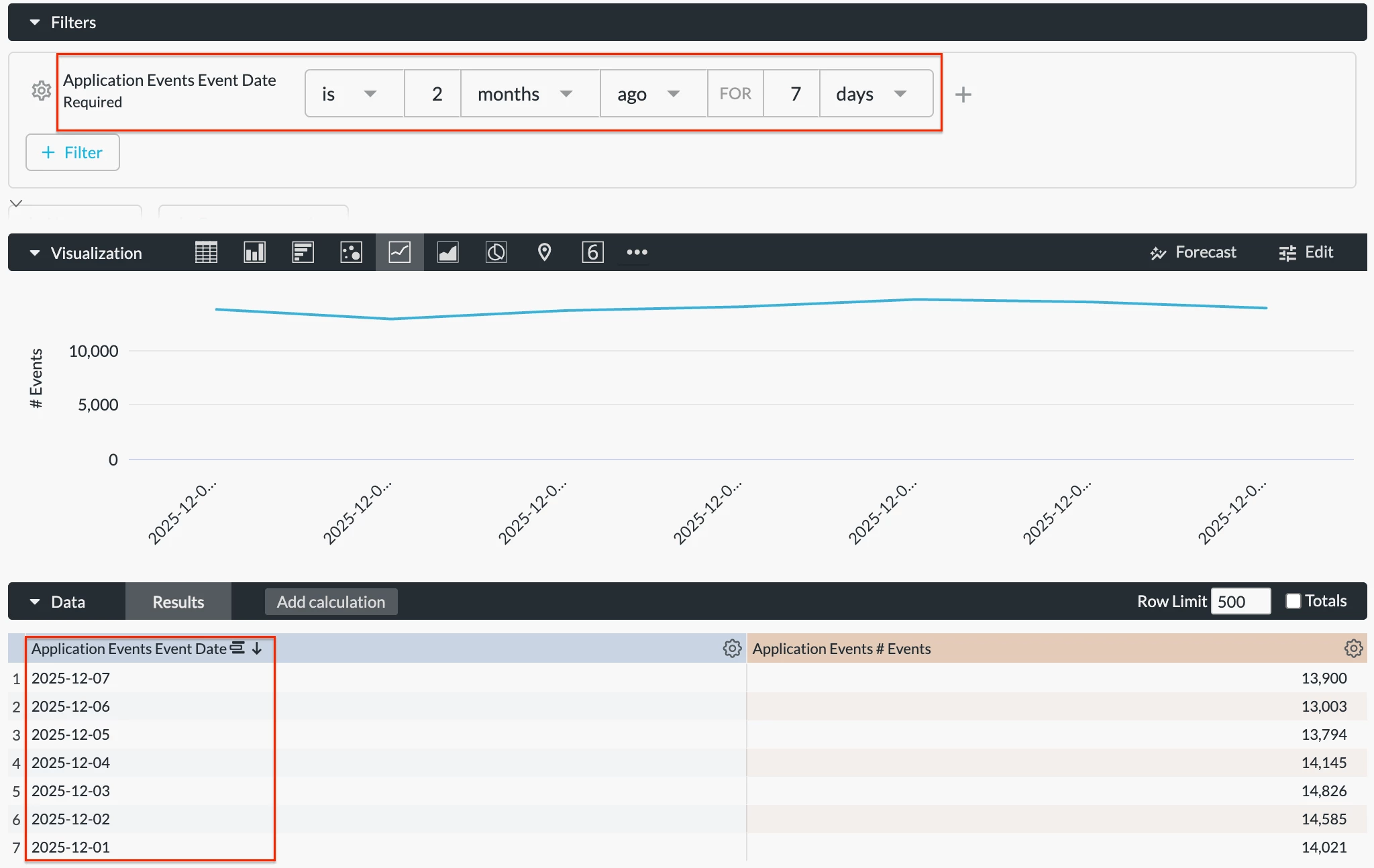Viewport: 1374px width, 868px height.
Task: Click into the Row Limit input field
Action: (1239, 601)
